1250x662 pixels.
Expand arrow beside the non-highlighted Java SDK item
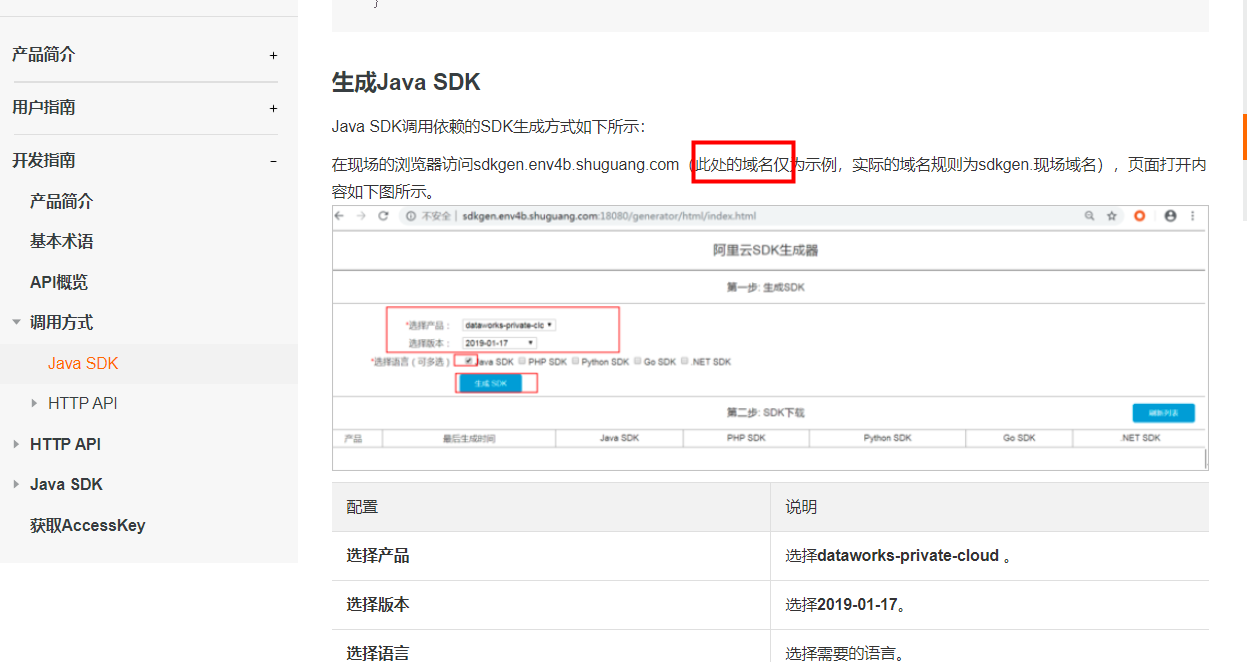click(16, 484)
